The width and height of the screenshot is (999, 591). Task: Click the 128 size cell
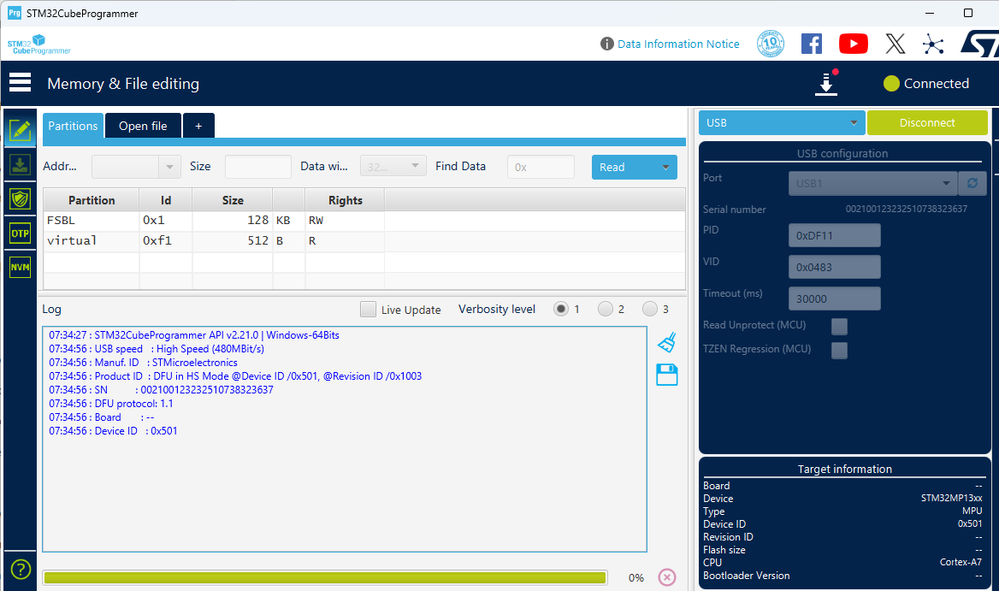[233, 220]
